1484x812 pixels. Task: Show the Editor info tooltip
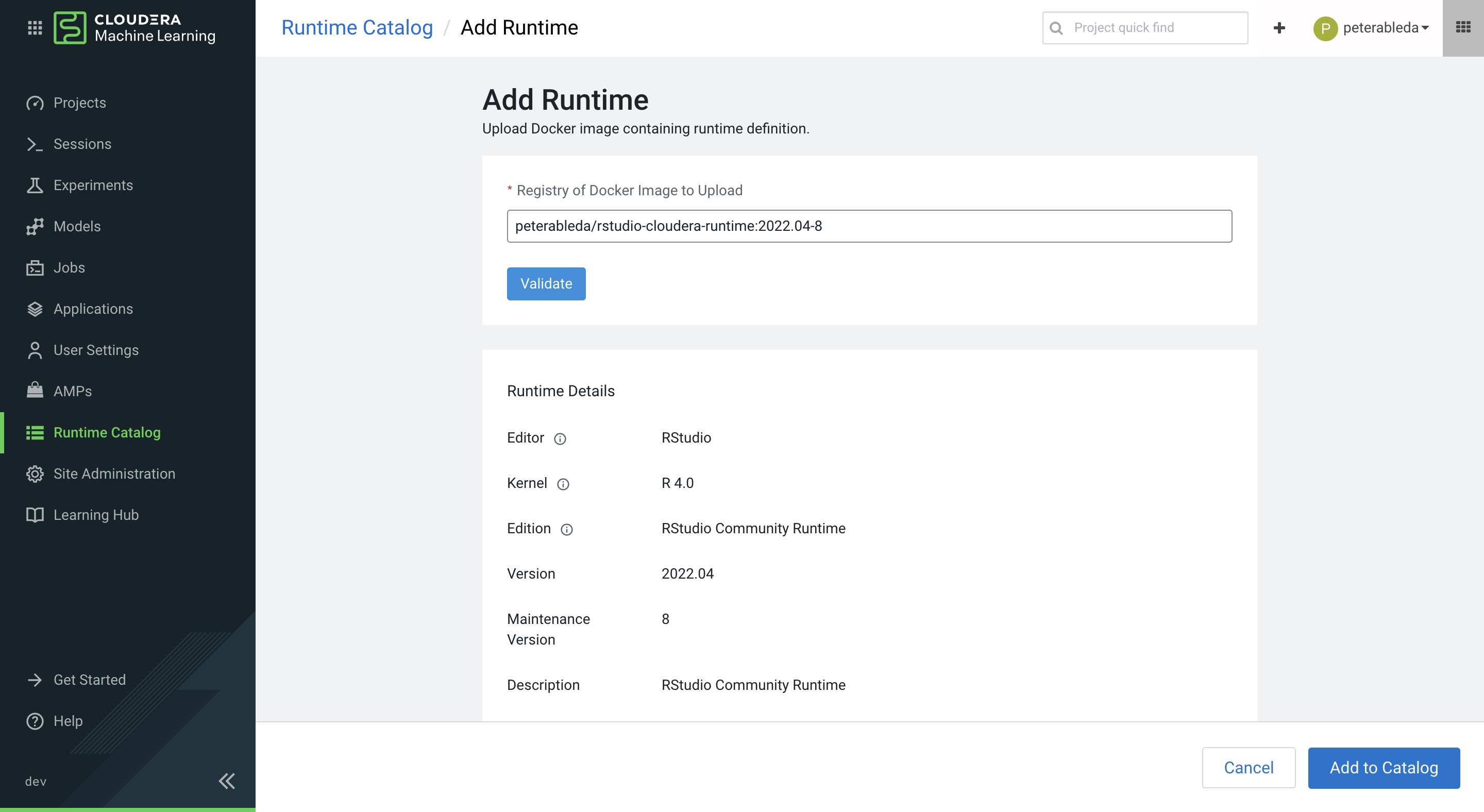(x=561, y=439)
